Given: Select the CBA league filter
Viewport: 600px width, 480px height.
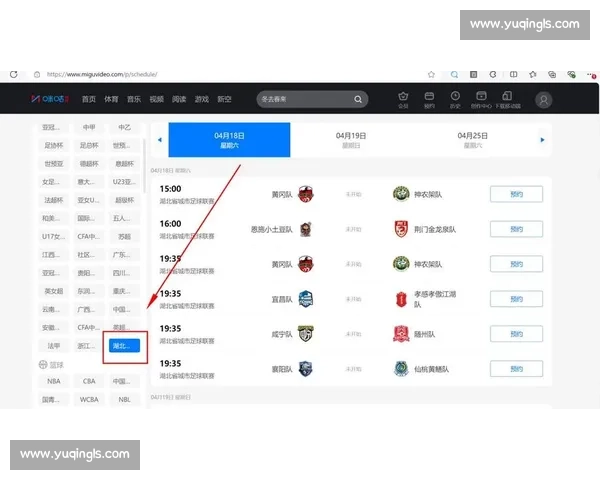Looking at the screenshot, I should [x=89, y=381].
